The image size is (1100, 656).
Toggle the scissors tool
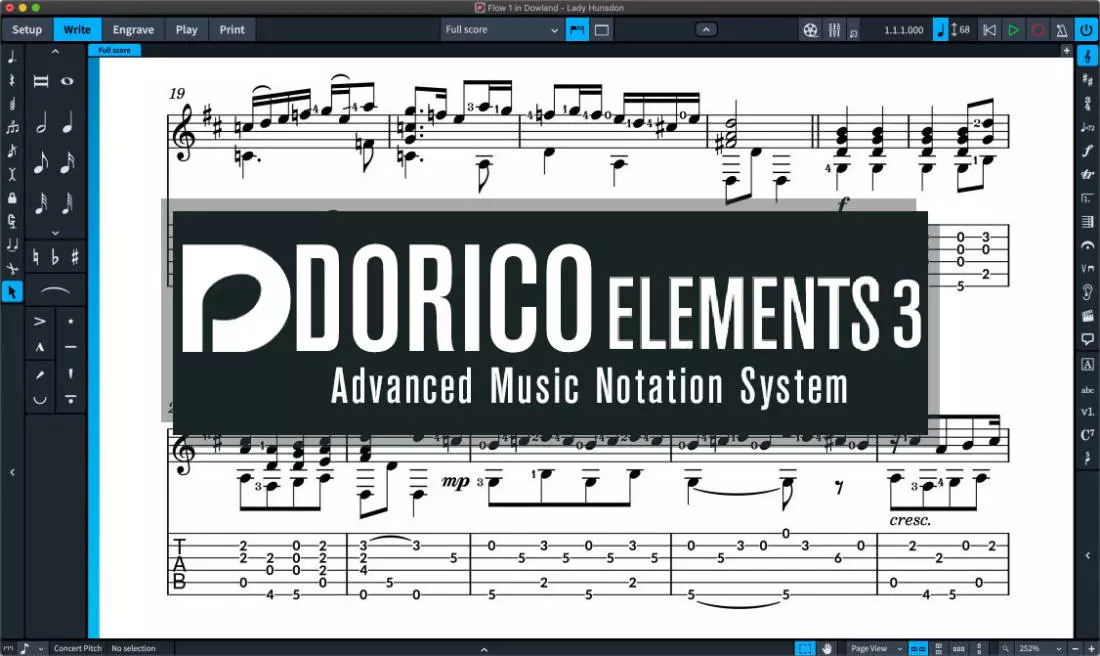(x=12, y=268)
